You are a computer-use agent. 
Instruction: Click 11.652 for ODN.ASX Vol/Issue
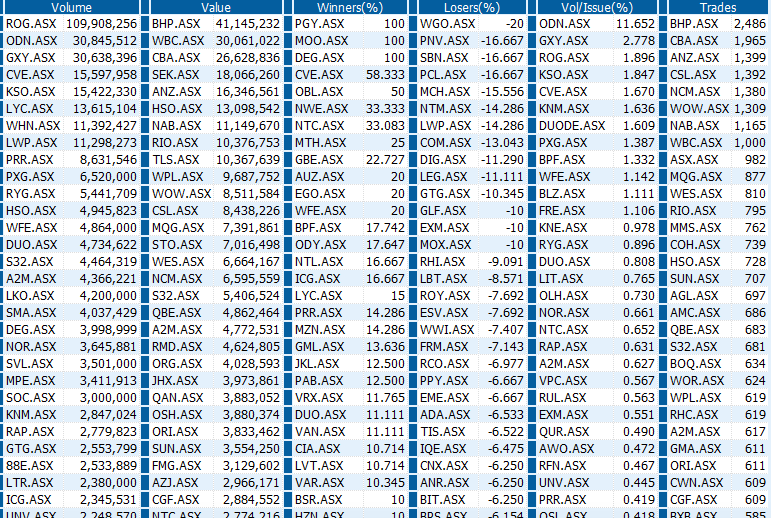click(x=635, y=24)
